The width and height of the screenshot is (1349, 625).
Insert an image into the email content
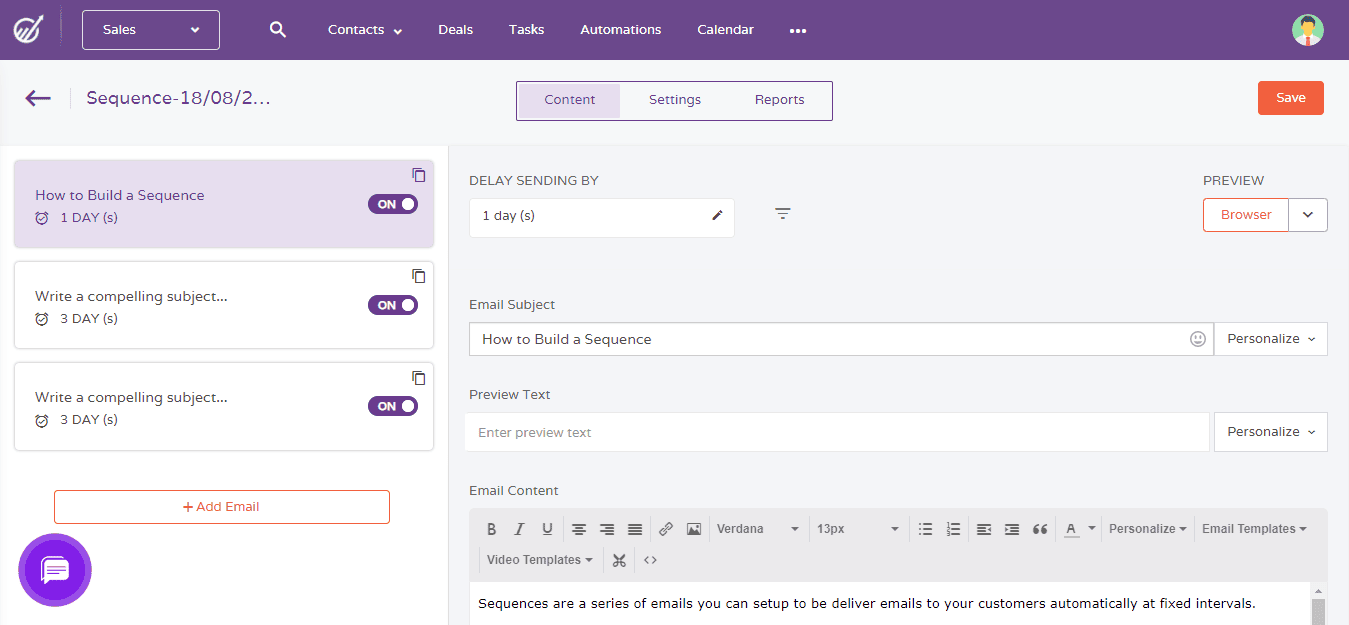pyautogui.click(x=693, y=528)
